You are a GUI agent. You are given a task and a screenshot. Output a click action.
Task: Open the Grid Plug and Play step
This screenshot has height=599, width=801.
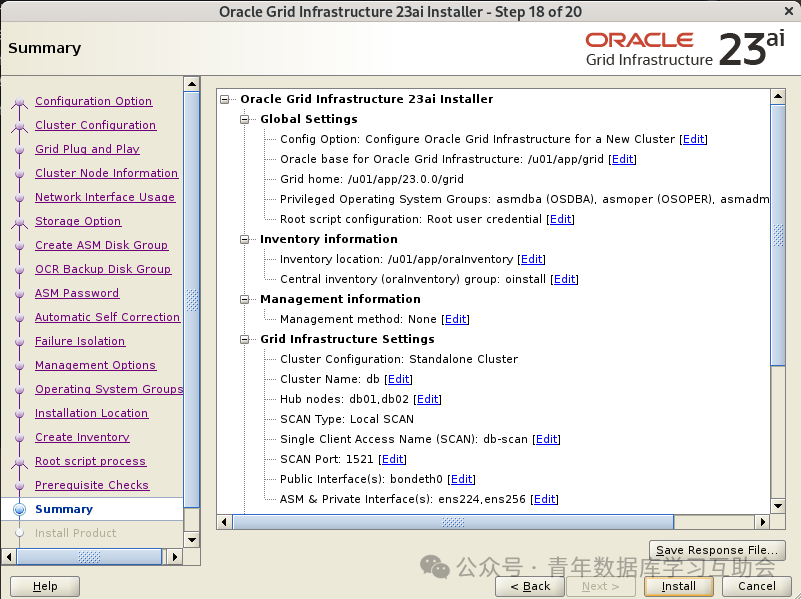pyautogui.click(x=87, y=149)
